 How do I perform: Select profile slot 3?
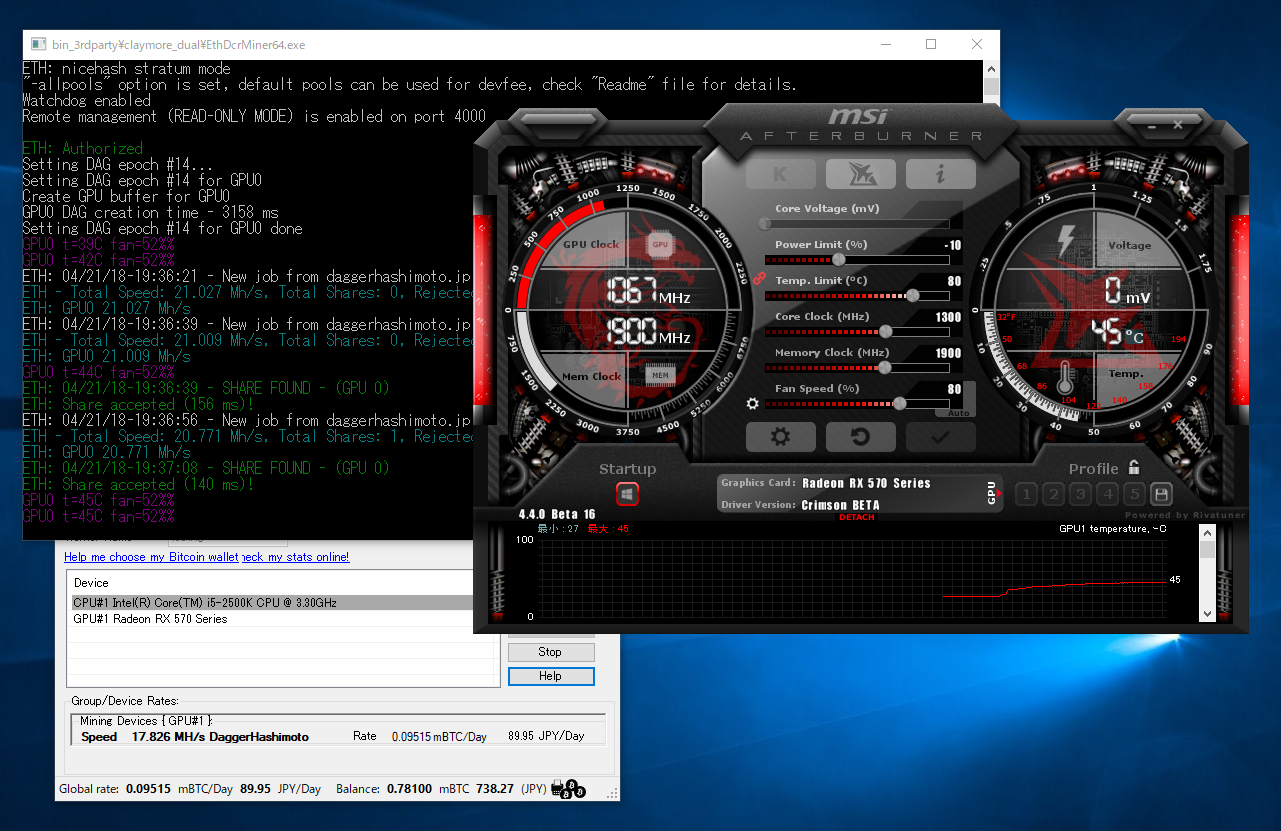tap(1080, 494)
